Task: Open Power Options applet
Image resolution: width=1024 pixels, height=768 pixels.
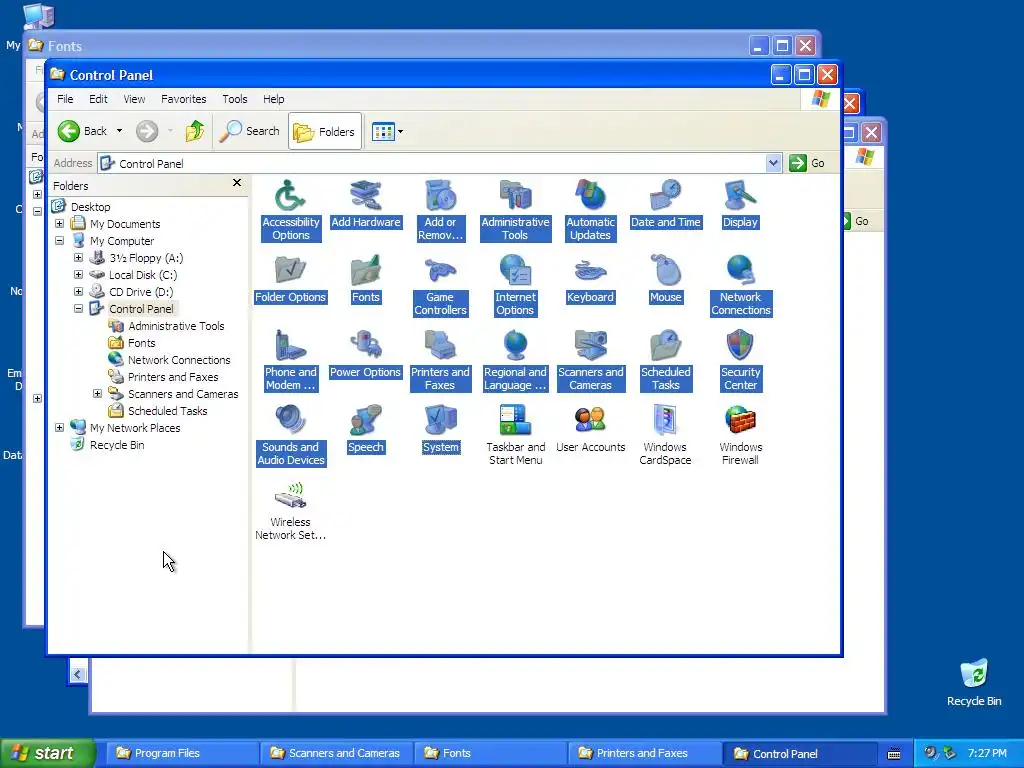Action: pos(366,354)
